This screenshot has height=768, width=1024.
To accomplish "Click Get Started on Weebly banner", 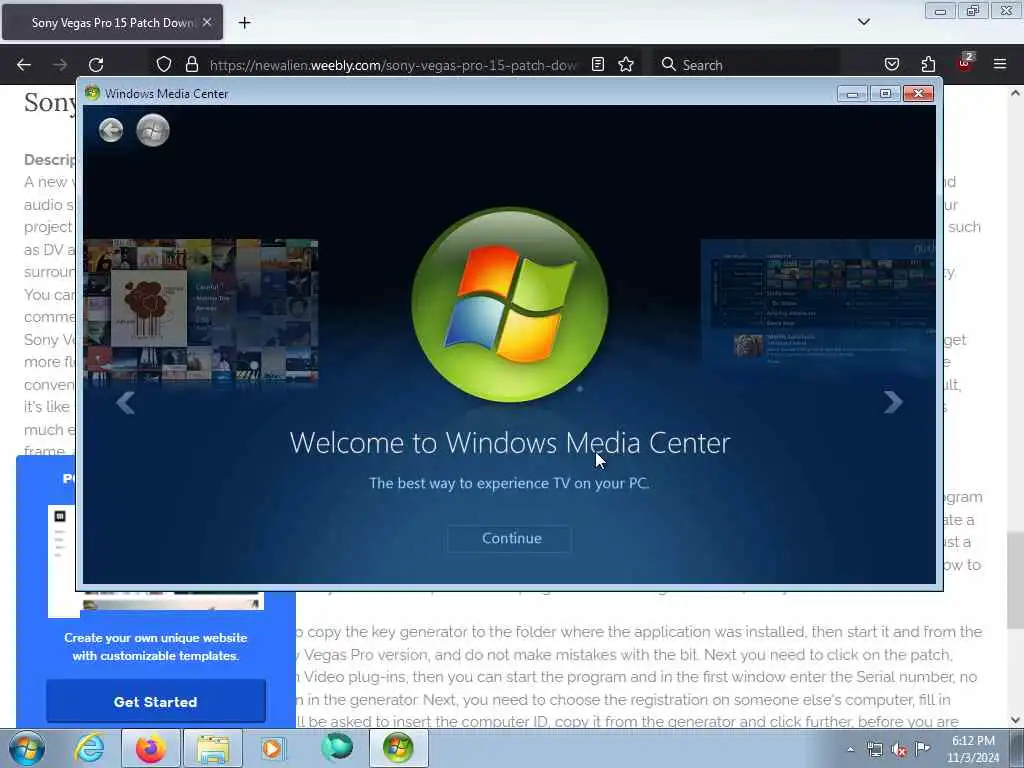I will [155, 701].
